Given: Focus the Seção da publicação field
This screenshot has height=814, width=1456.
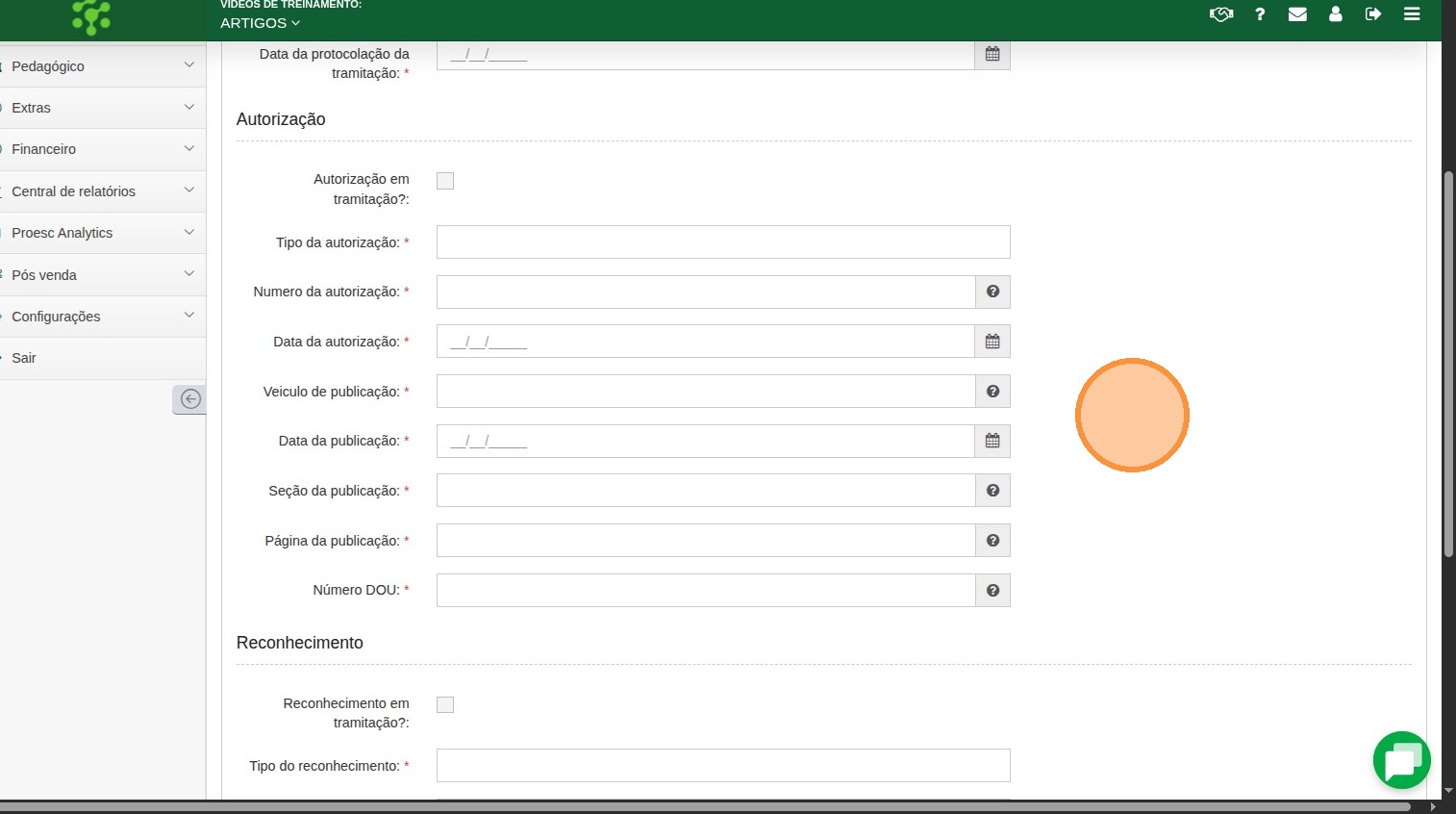Looking at the screenshot, I should point(706,491).
